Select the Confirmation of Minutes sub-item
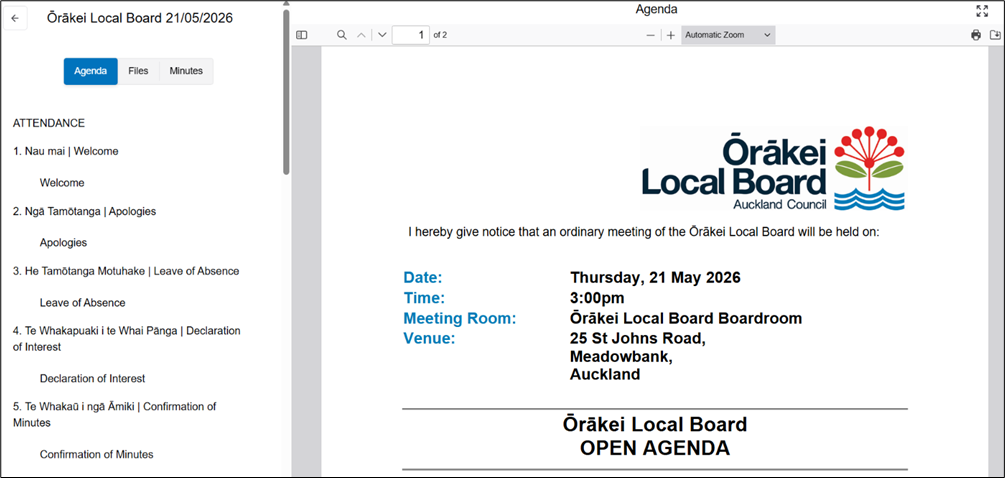Image resolution: width=1005 pixels, height=478 pixels. click(x=96, y=454)
